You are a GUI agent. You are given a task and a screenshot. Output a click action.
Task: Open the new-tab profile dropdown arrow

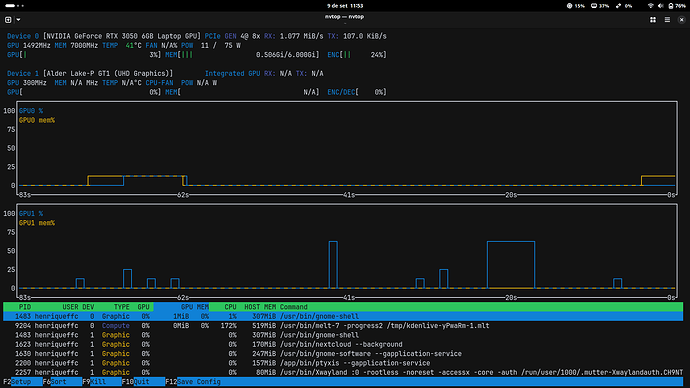18,20
